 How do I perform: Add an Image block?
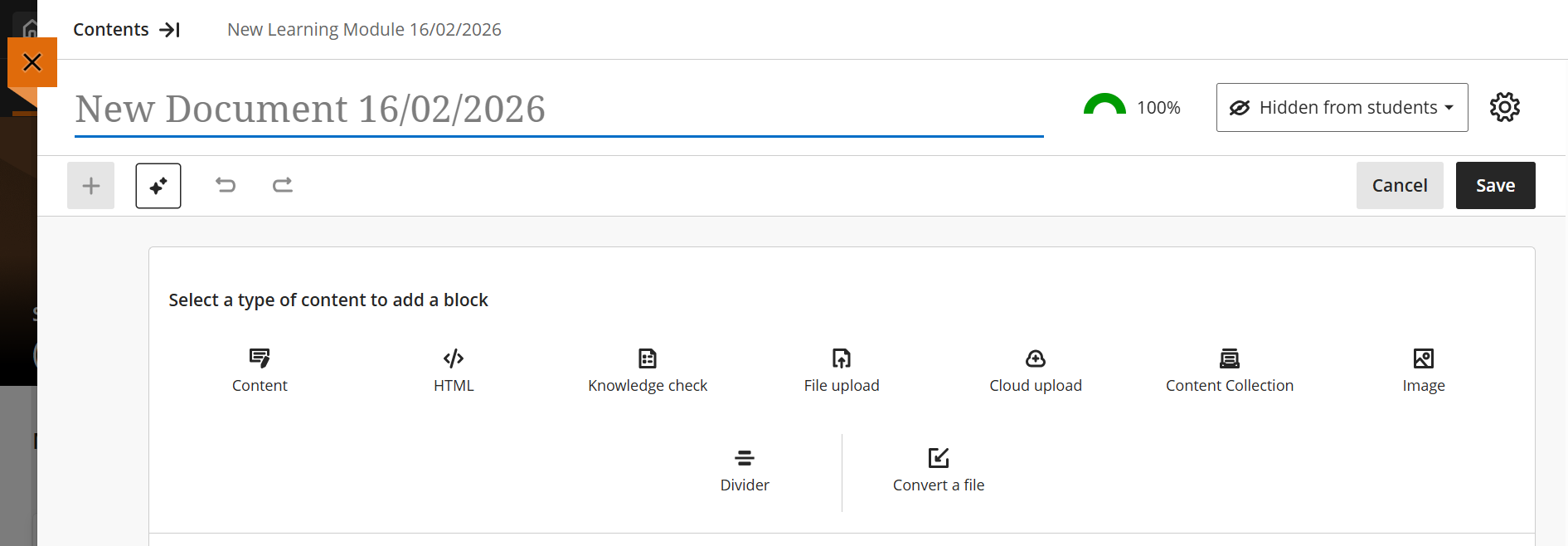pos(1424,370)
